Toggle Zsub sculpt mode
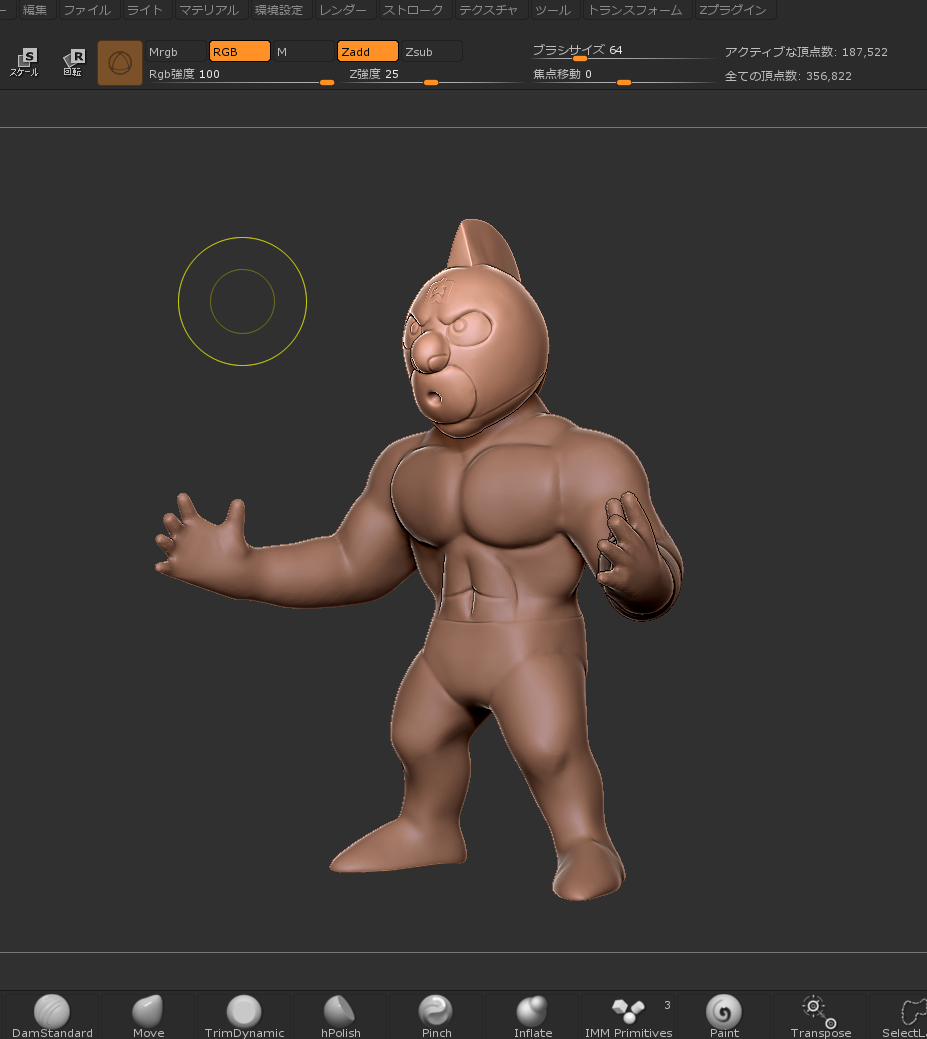The height and width of the screenshot is (1039, 927). point(431,52)
